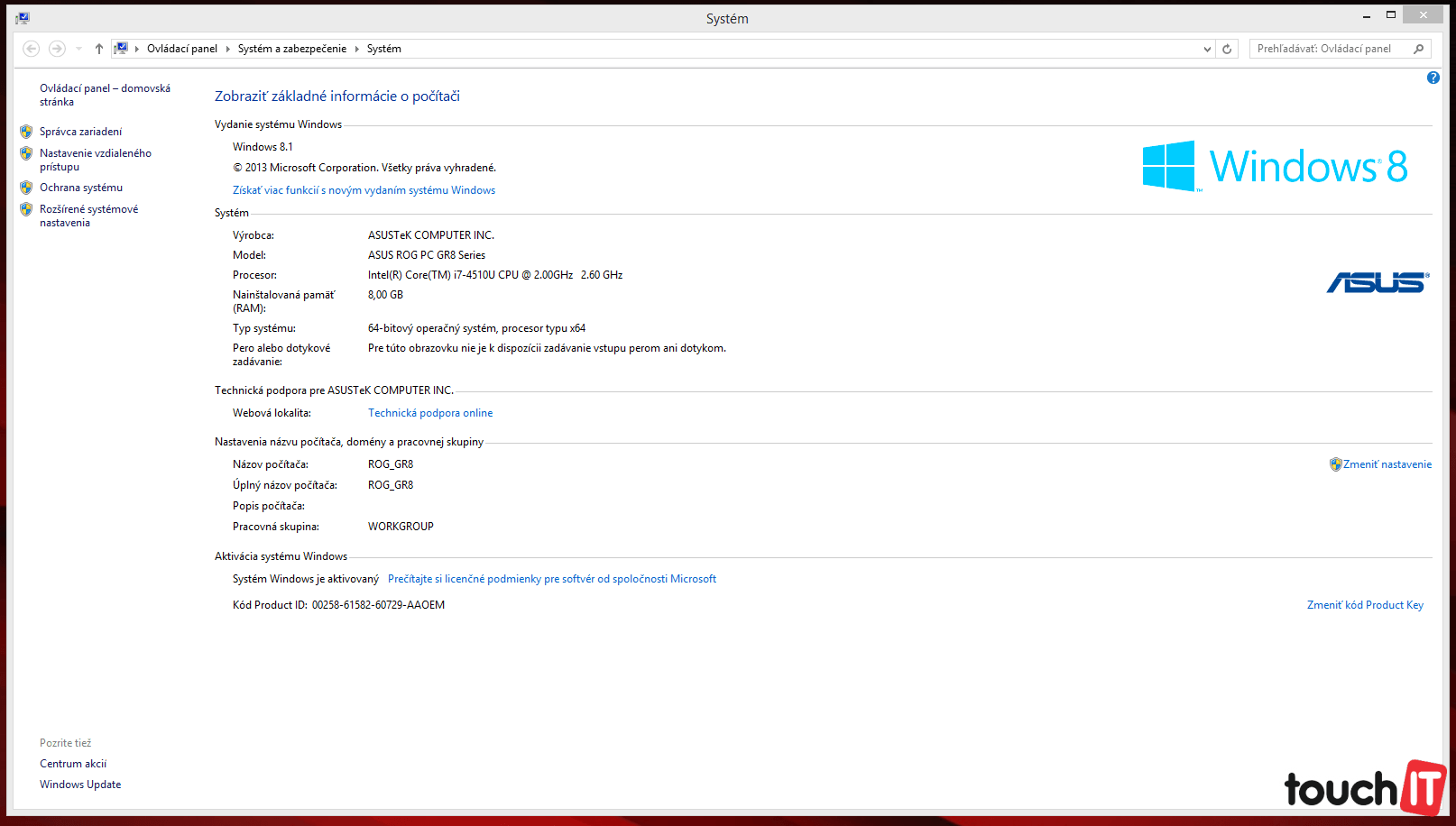Image resolution: width=1456 pixels, height=826 pixels.
Task: Open Windows Update in the sidebar
Action: coord(80,785)
